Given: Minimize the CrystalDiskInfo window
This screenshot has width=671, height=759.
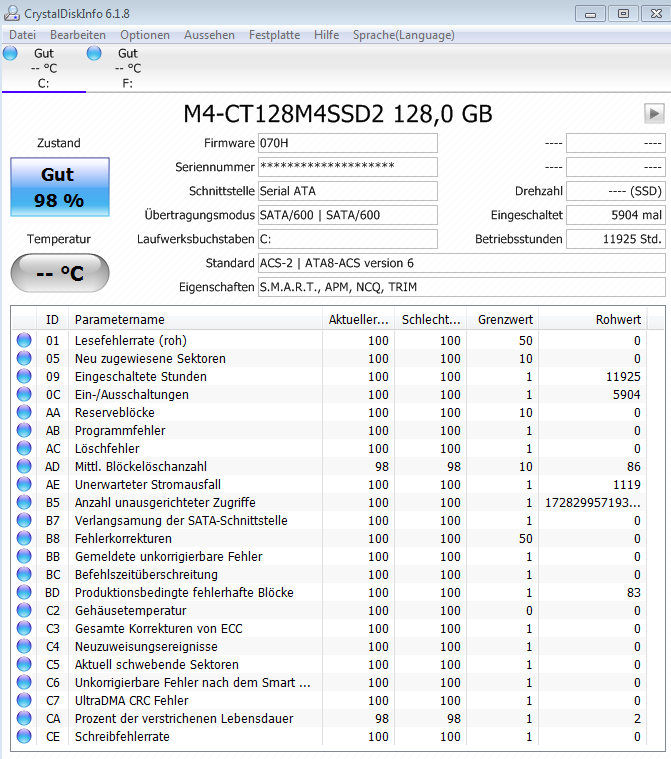Looking at the screenshot, I should 590,14.
